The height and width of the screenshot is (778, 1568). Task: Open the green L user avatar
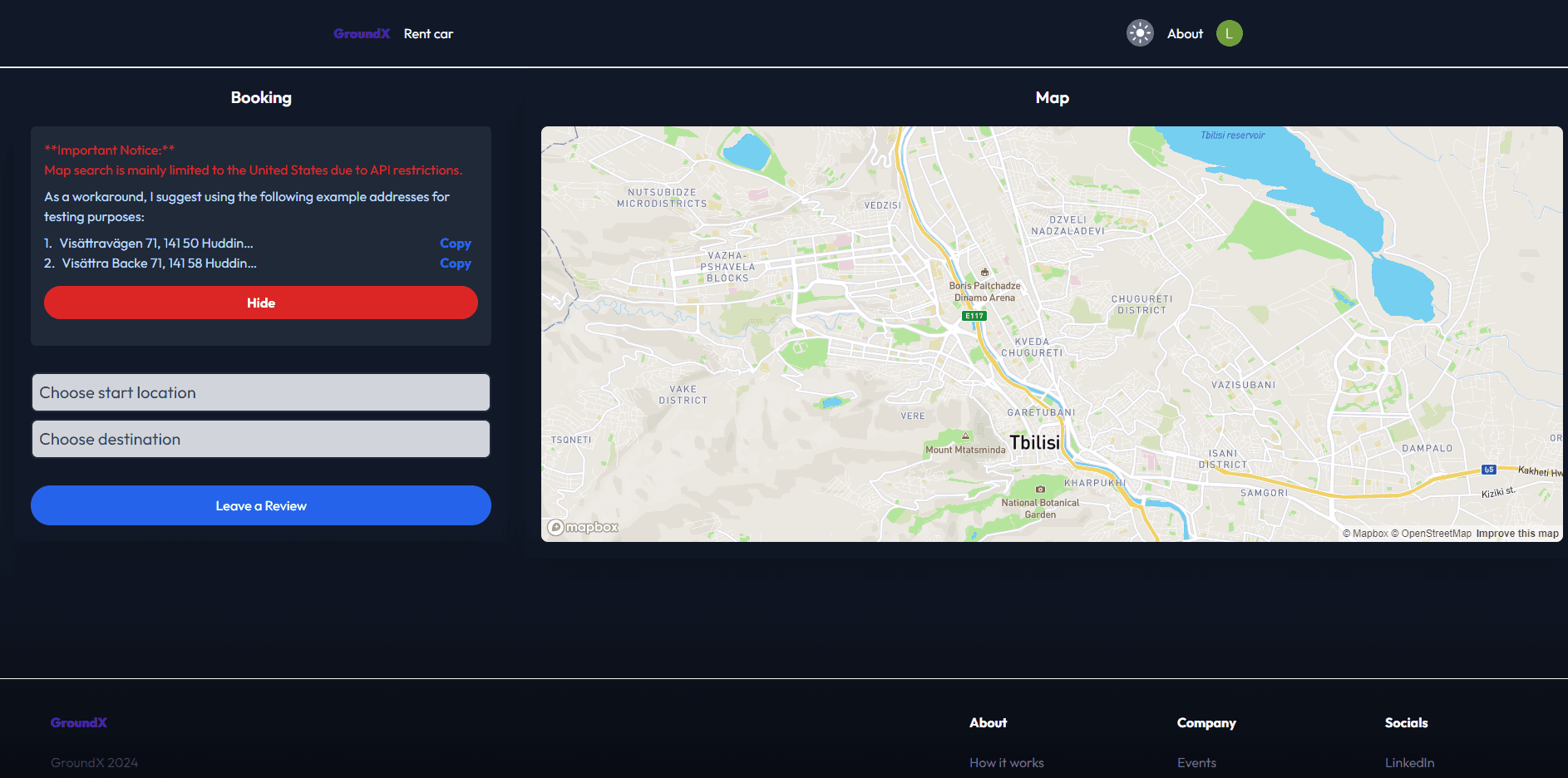(1230, 33)
